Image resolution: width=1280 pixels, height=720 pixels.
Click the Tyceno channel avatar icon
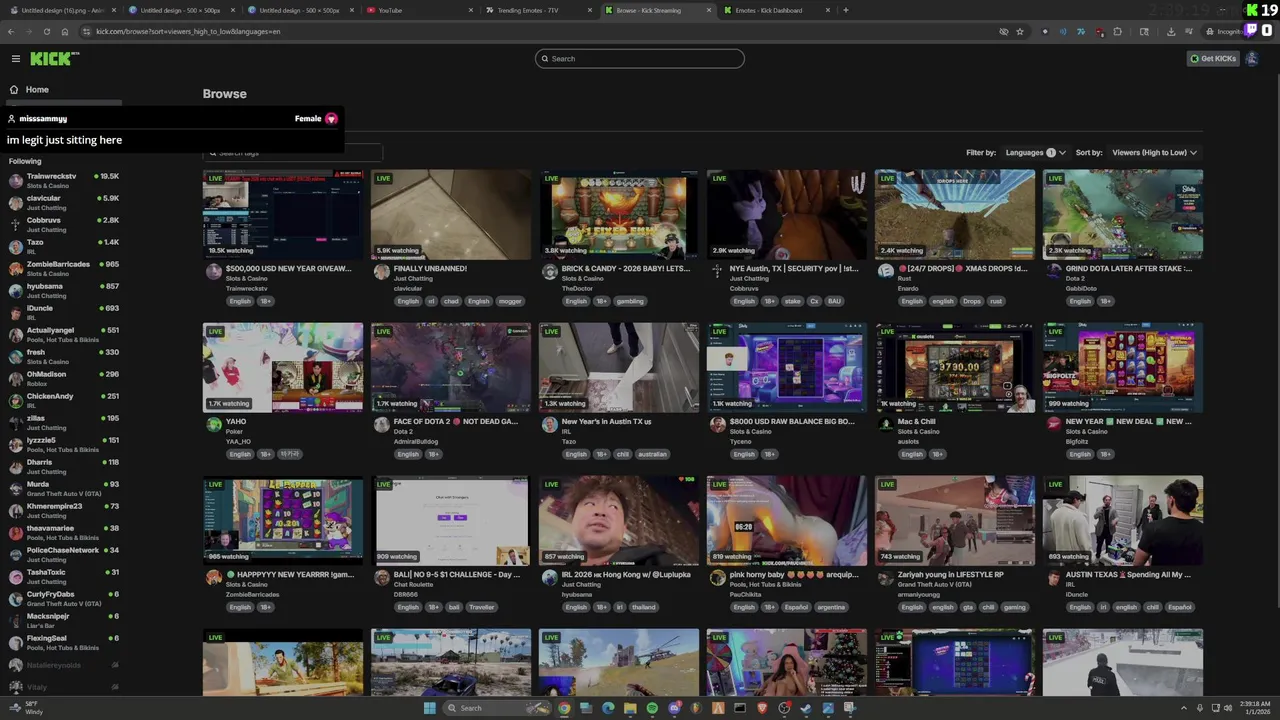pos(717,425)
